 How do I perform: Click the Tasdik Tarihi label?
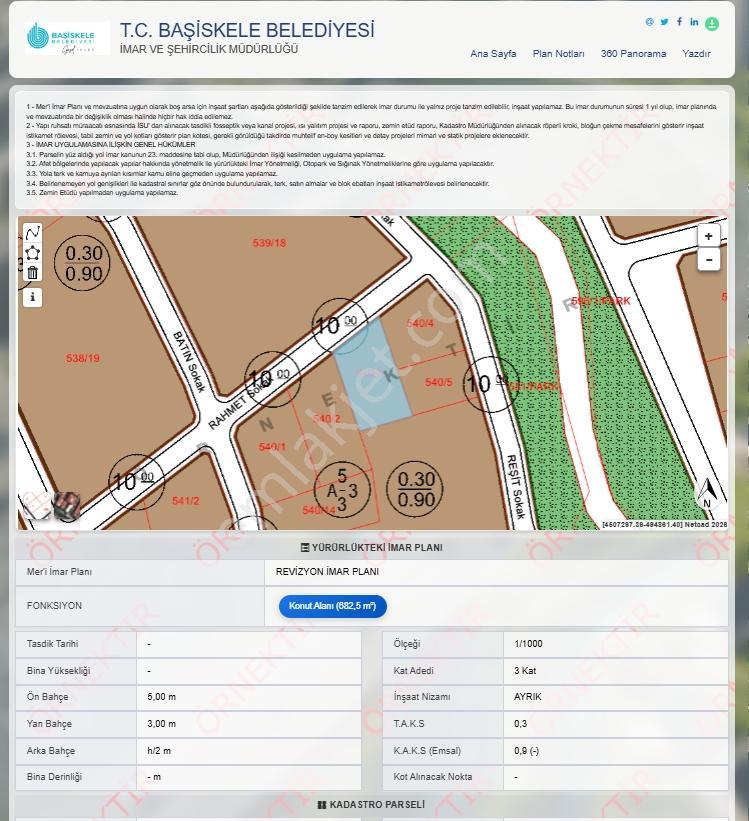tap(52, 644)
